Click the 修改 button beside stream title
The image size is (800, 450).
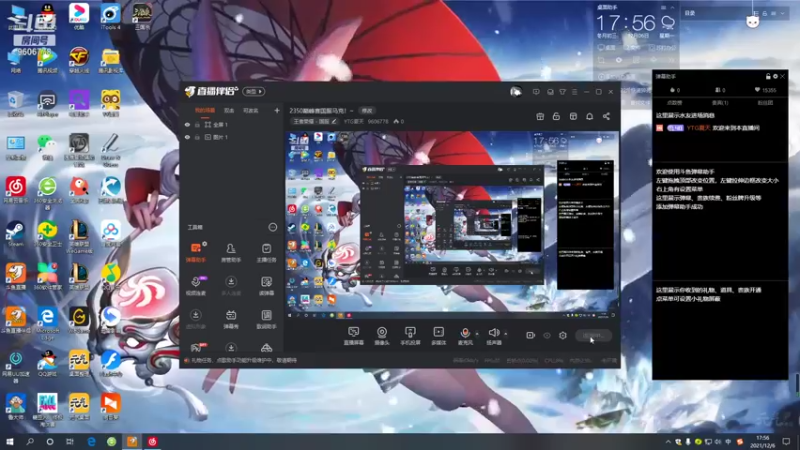click(x=367, y=111)
